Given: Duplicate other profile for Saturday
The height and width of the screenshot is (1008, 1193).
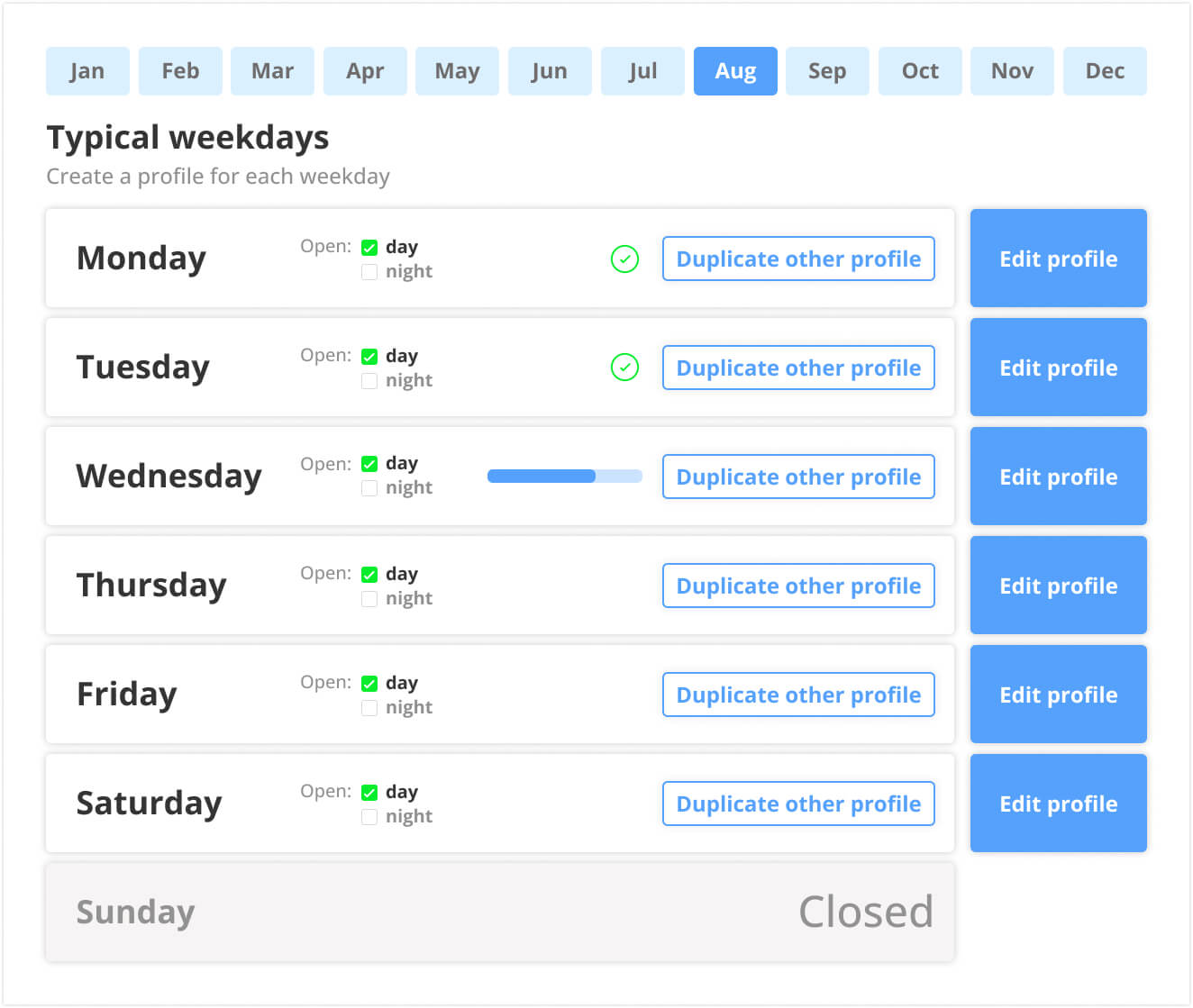Looking at the screenshot, I should (798, 804).
